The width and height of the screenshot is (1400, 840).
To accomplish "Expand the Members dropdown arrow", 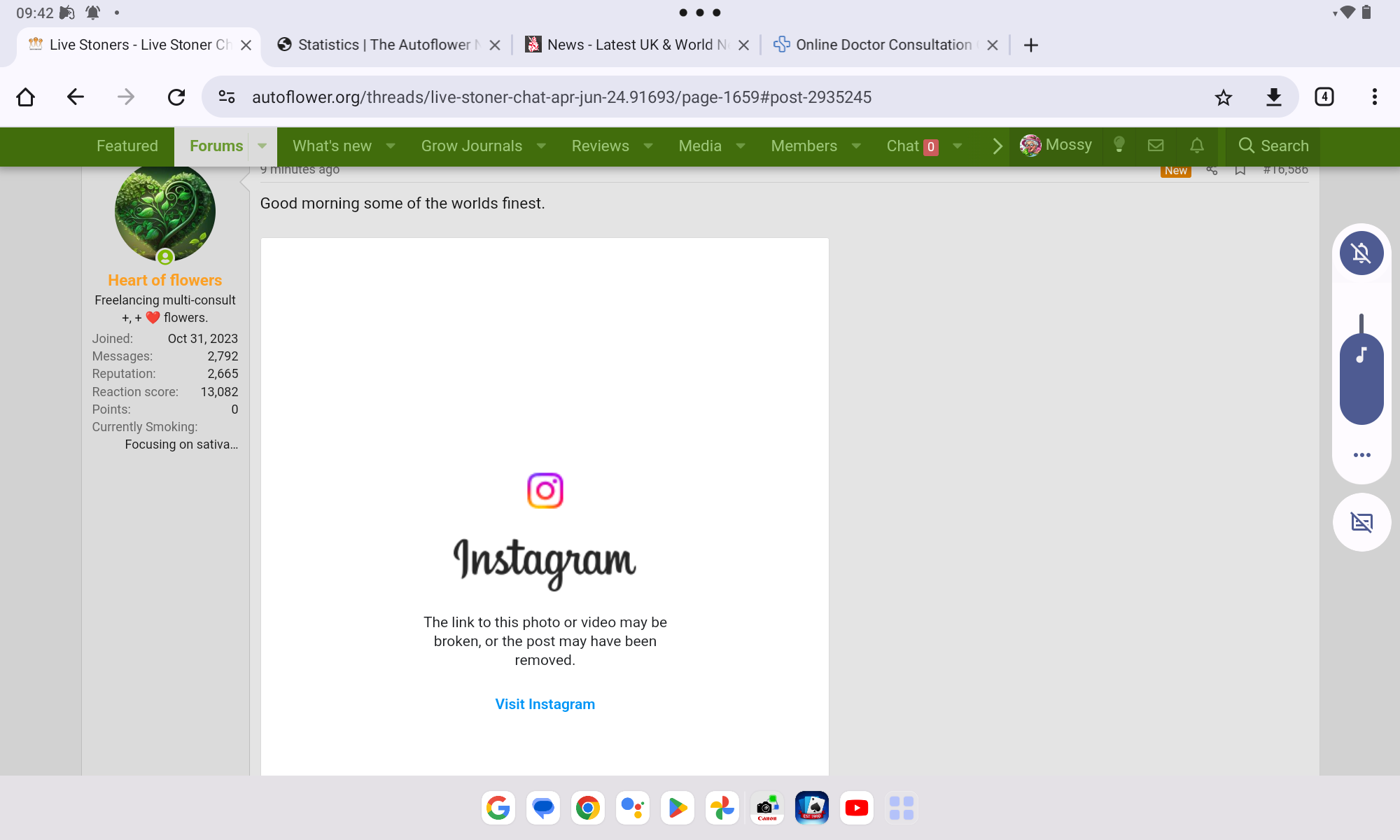I will tap(856, 146).
